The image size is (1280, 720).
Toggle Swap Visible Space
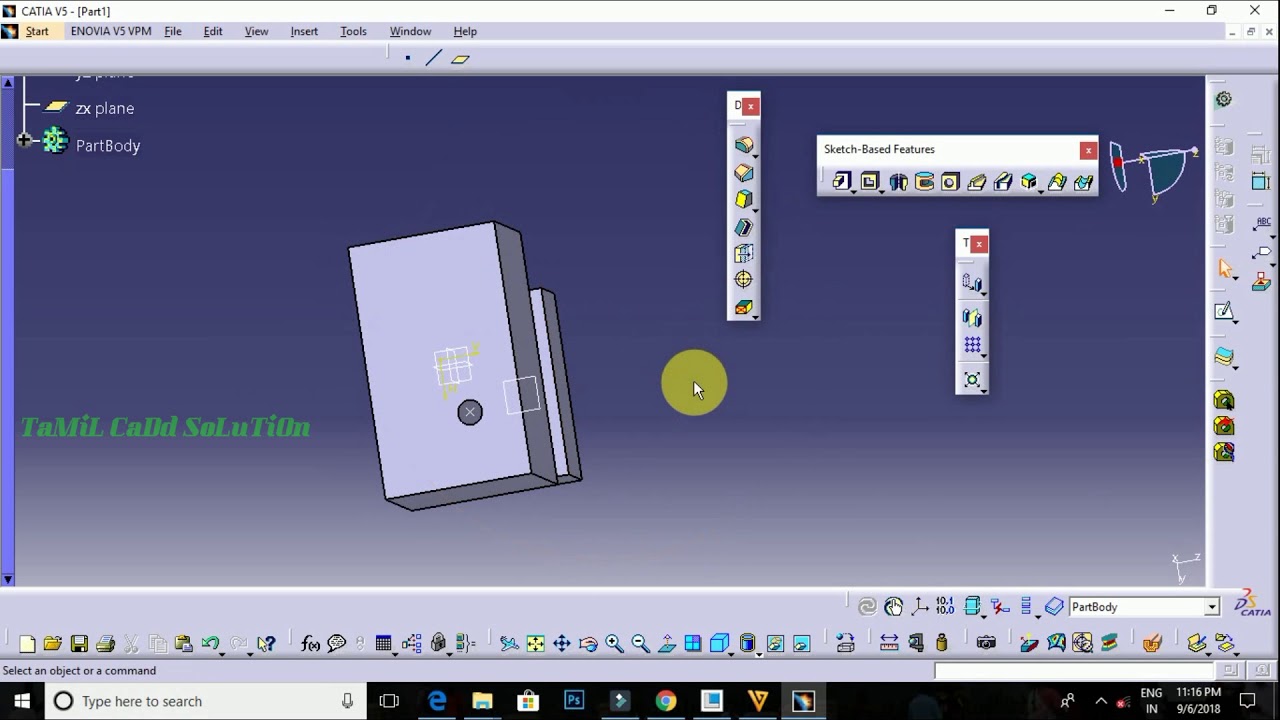point(801,643)
